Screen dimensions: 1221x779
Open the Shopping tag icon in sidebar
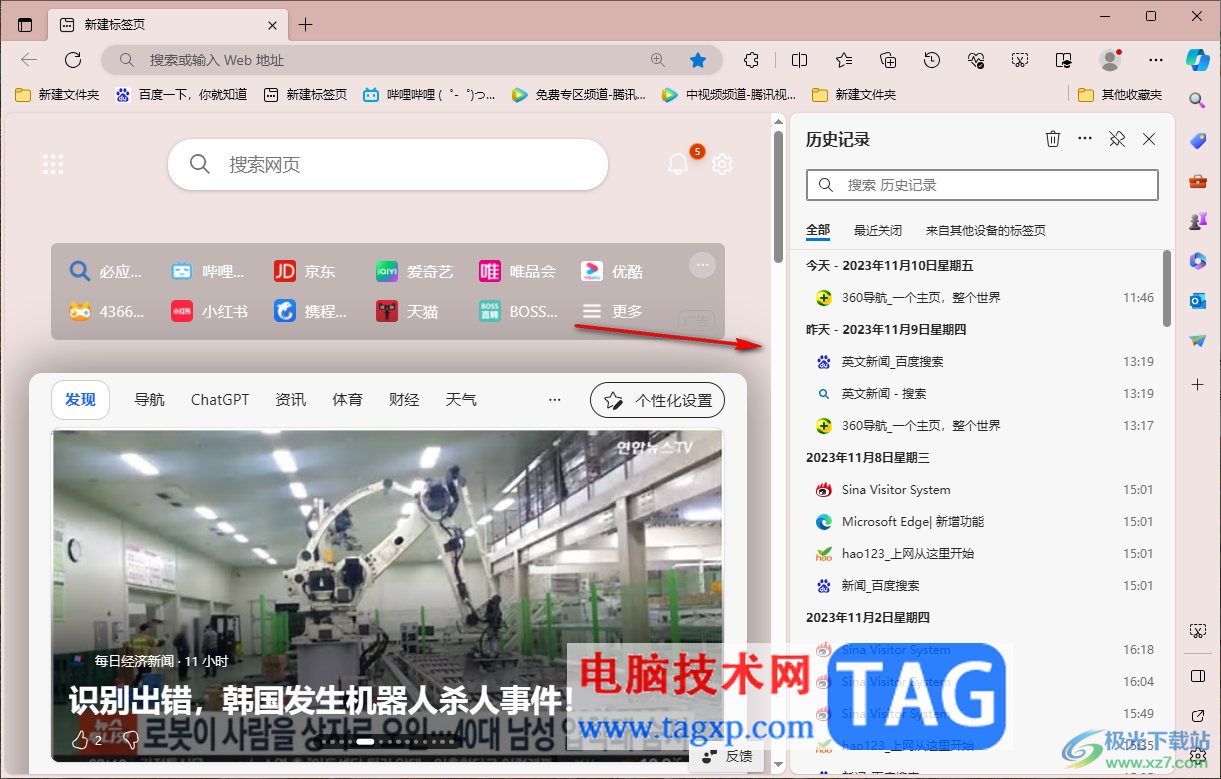[1197, 139]
